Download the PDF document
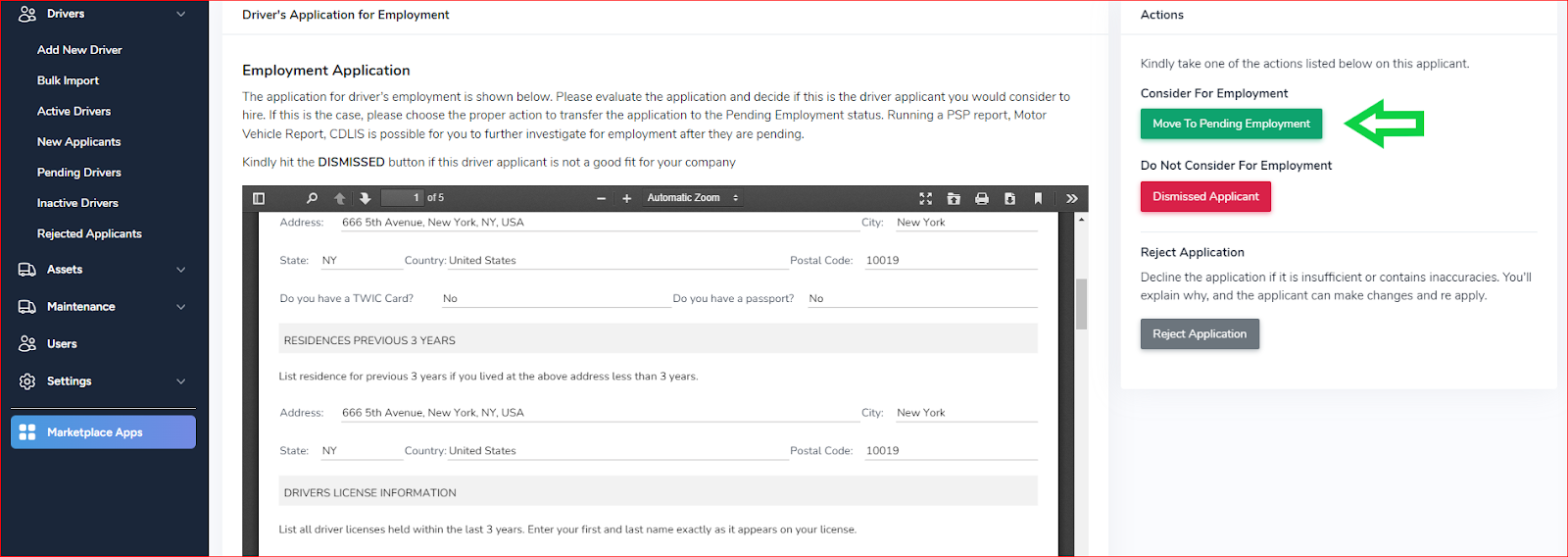 (1009, 198)
